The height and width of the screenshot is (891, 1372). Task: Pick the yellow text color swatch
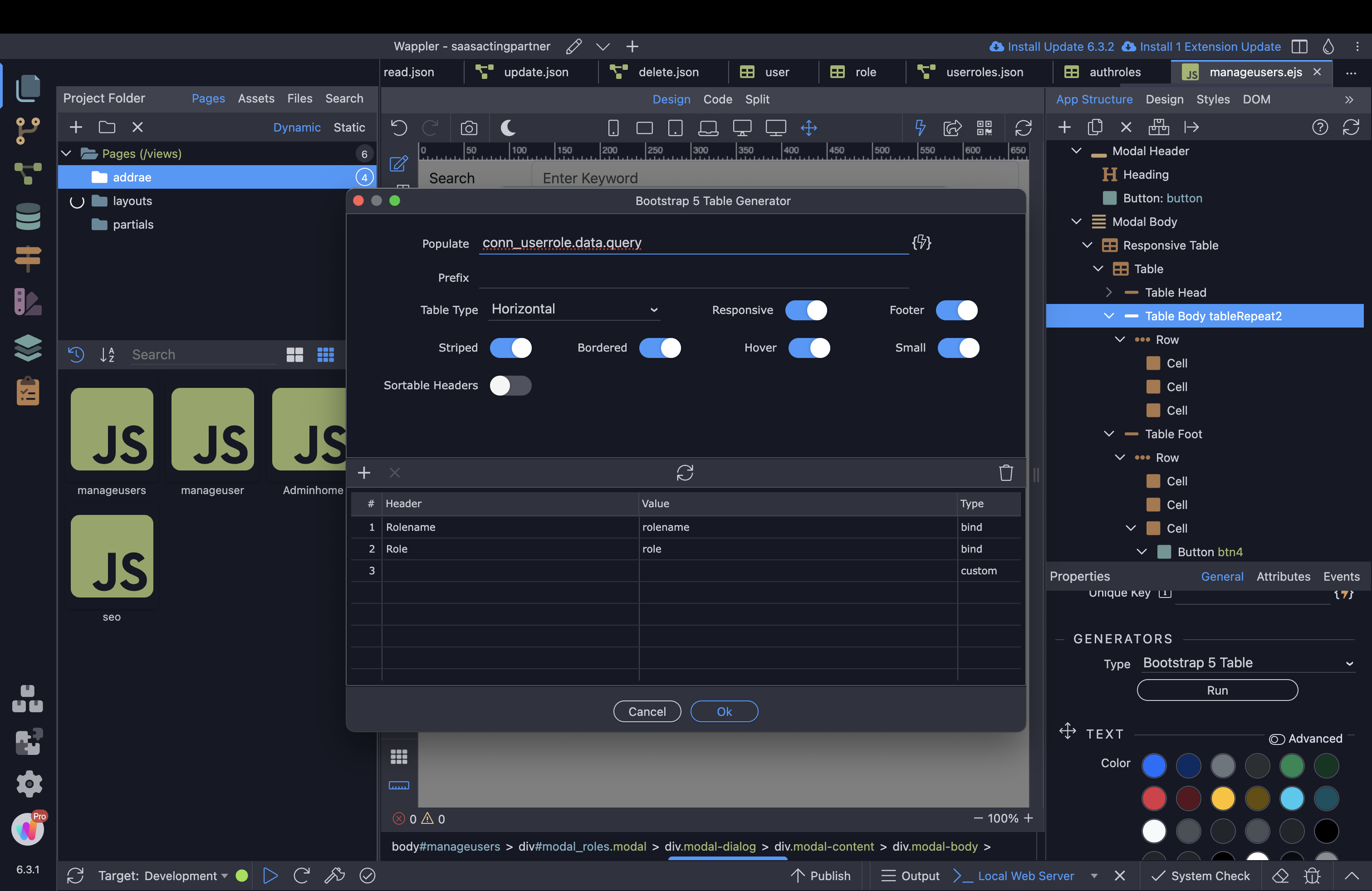1222,798
